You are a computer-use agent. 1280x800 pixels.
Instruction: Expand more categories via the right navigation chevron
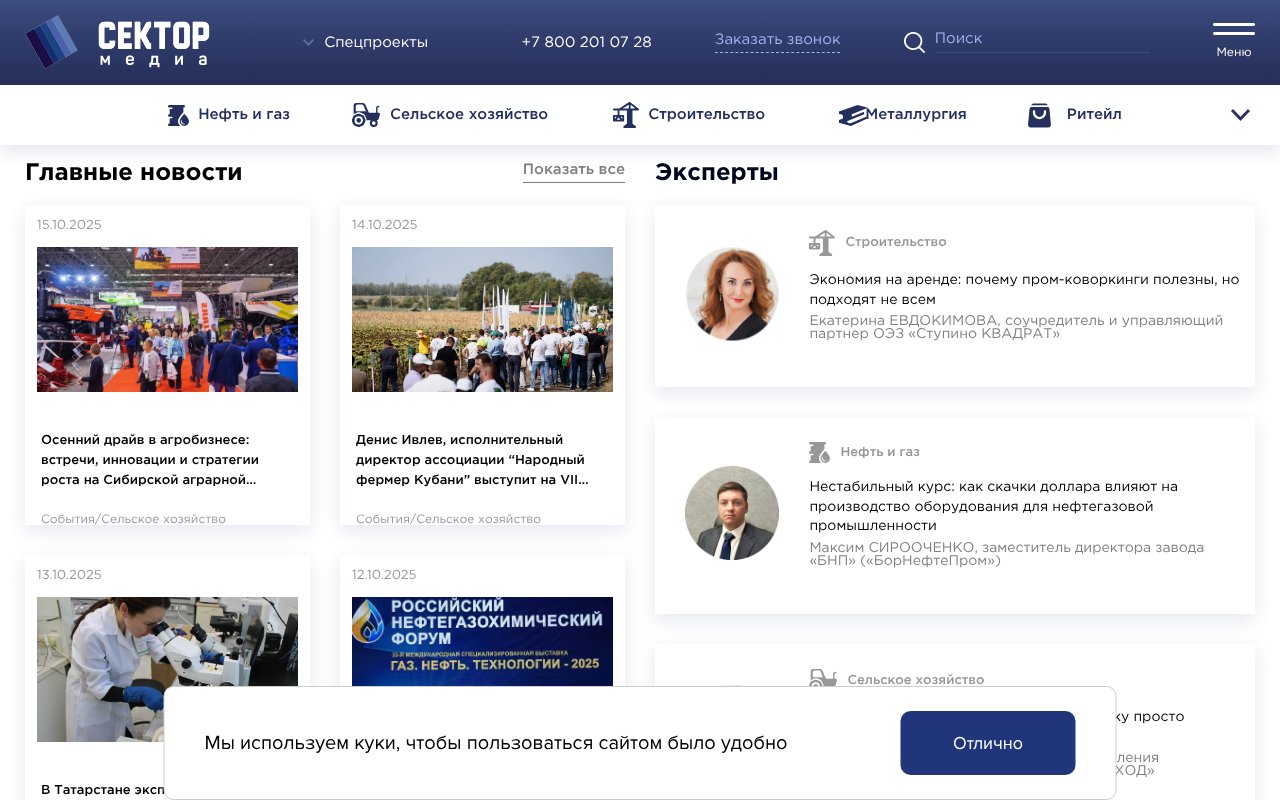[1240, 114]
